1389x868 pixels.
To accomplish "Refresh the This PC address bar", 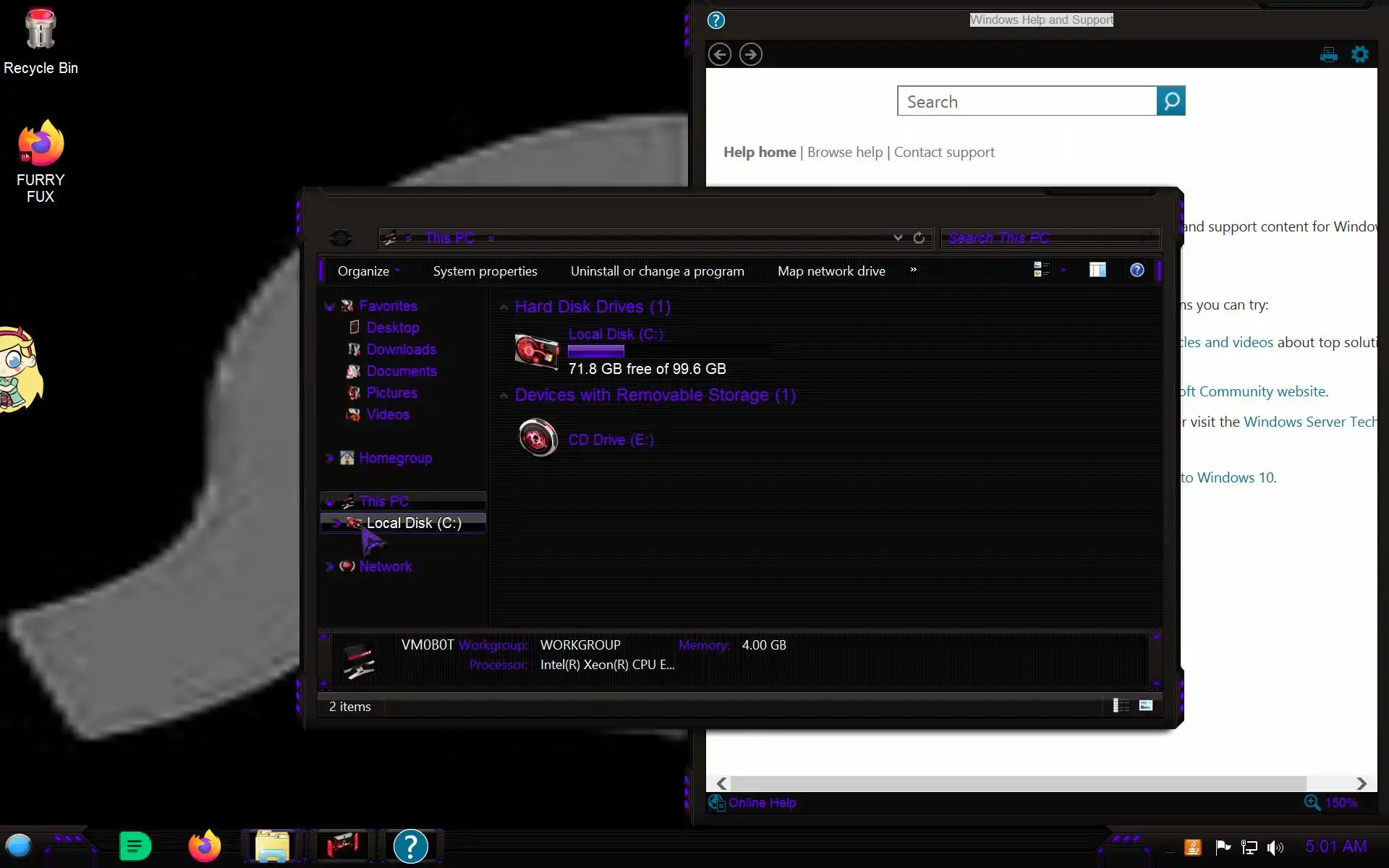I will [919, 238].
